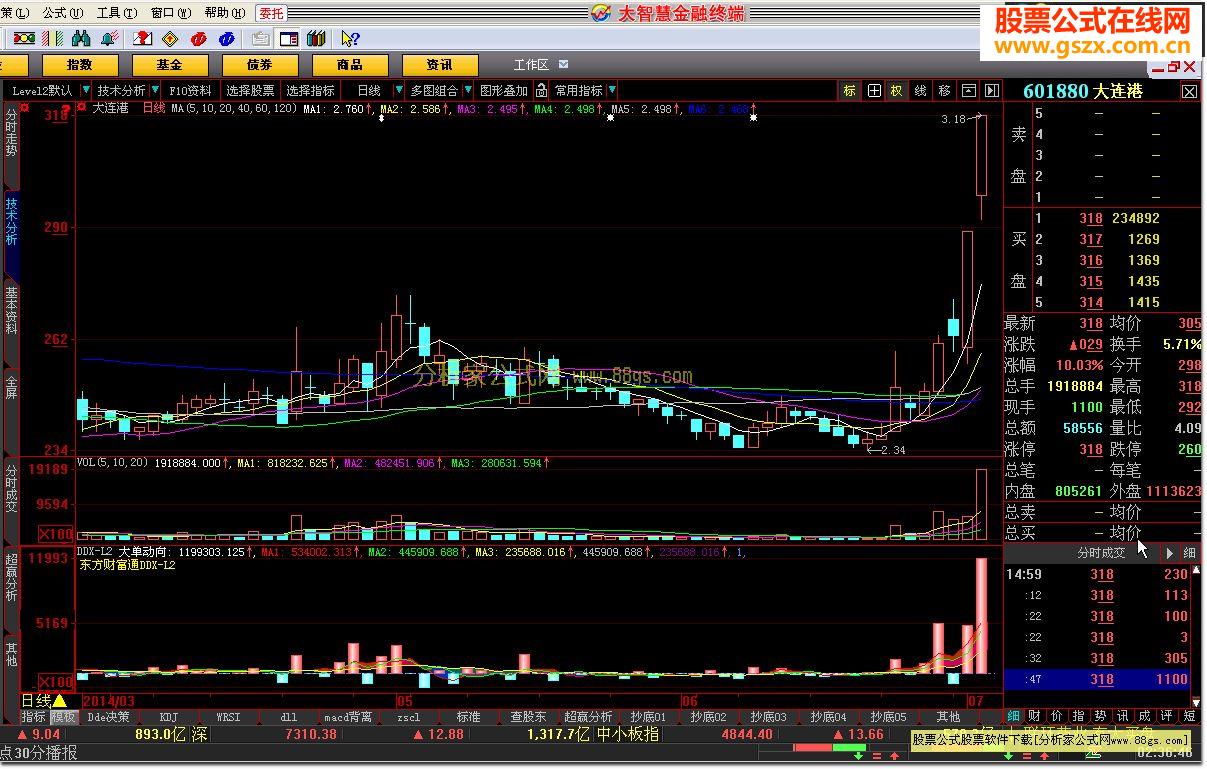Click the collapse panel box icon
Viewport: 1207px width, 769px height.
[968, 91]
